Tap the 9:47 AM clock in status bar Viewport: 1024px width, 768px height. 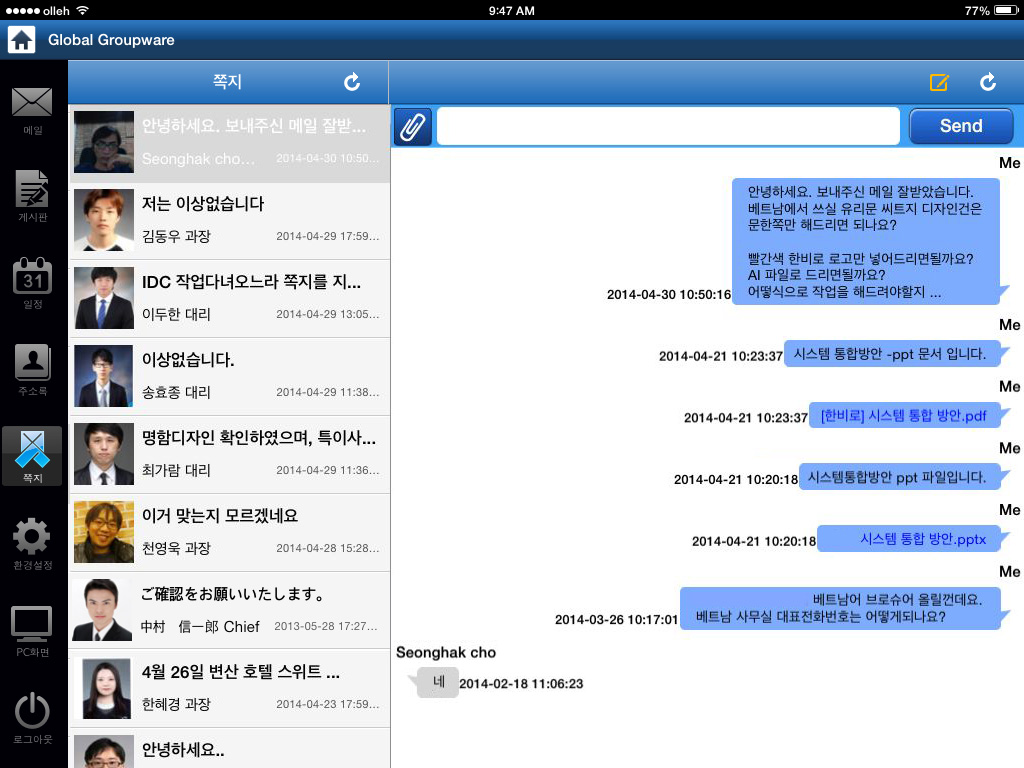511,10
